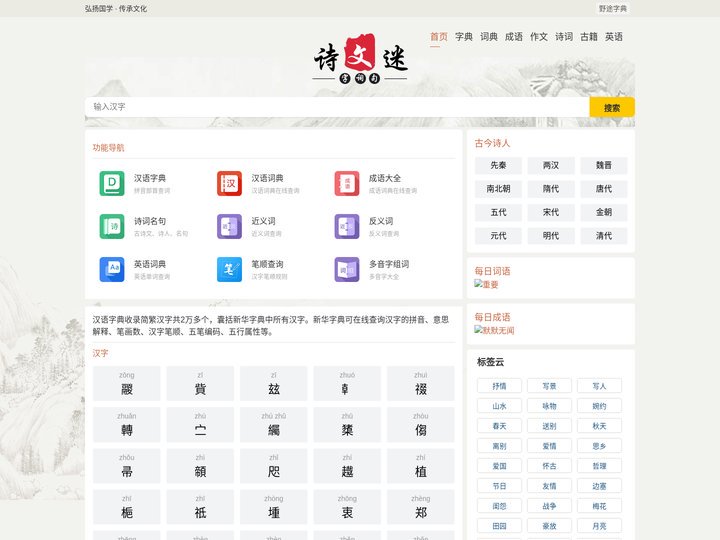The image size is (720, 540).
Task: Open the 成语大全 pink book icon
Action: coord(347,183)
